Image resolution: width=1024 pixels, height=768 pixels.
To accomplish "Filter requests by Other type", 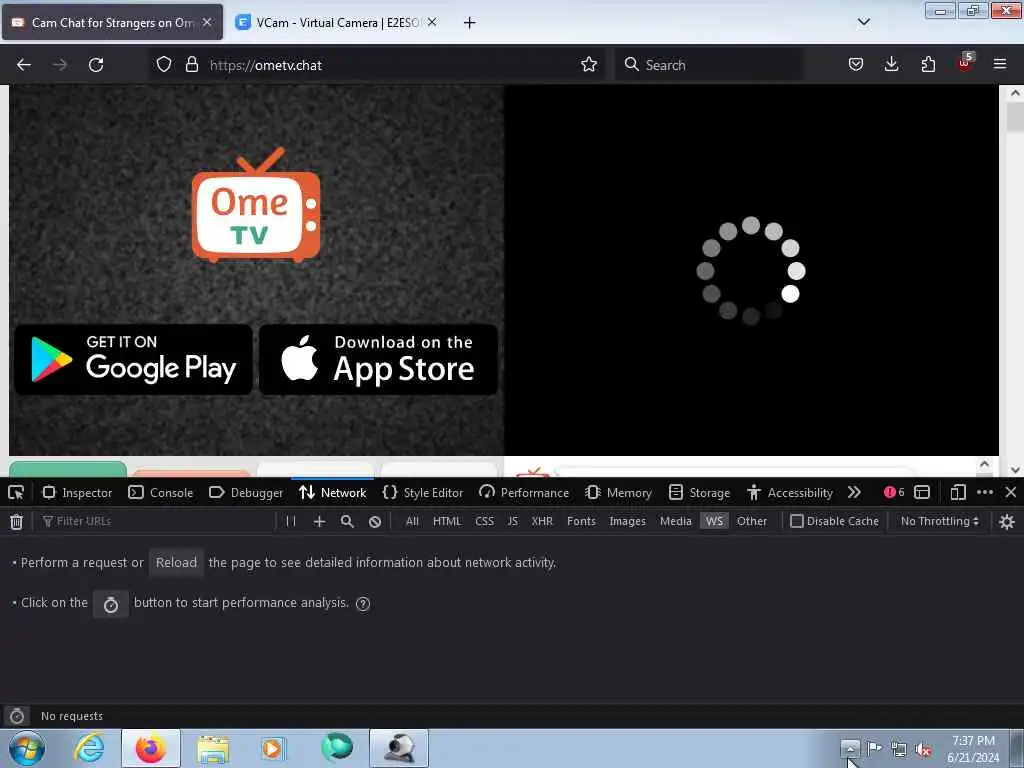I will click(752, 521).
